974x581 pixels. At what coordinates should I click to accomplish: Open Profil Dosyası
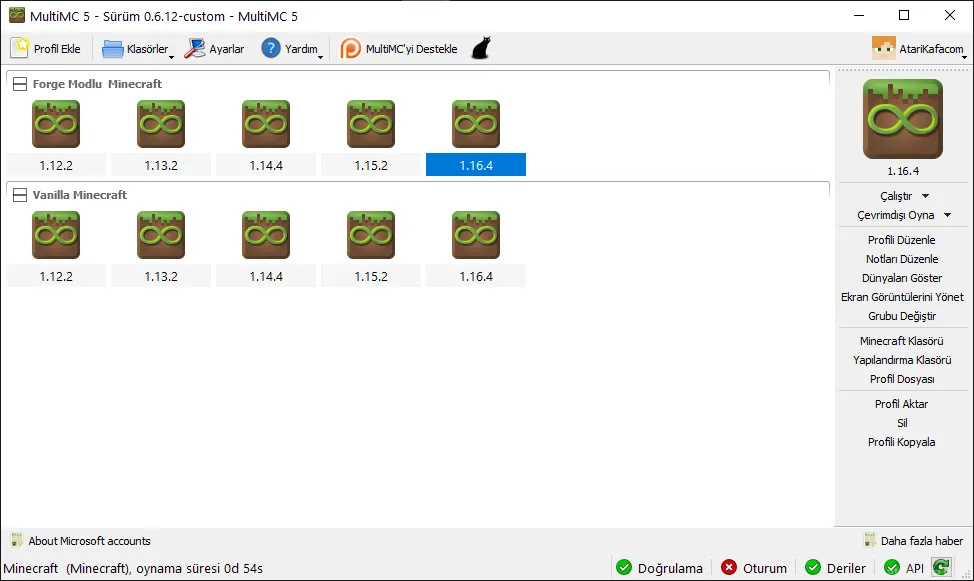tap(902, 379)
